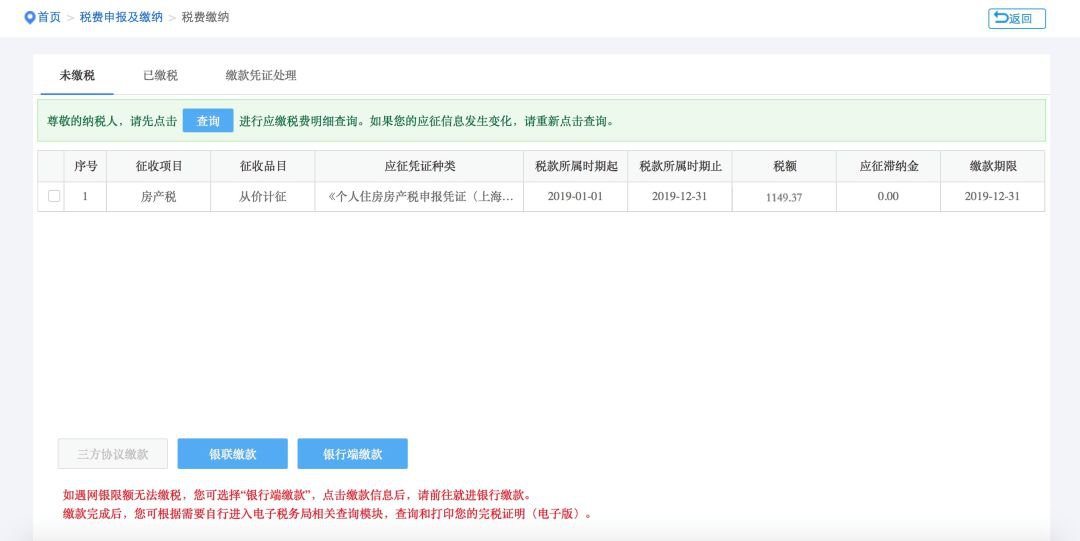Click the 缴款期限 column header
This screenshot has height=541, width=1080.
coord(992,166)
